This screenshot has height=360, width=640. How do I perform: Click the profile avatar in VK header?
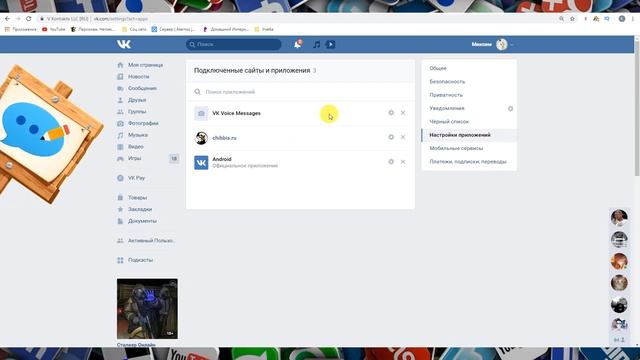[502, 44]
